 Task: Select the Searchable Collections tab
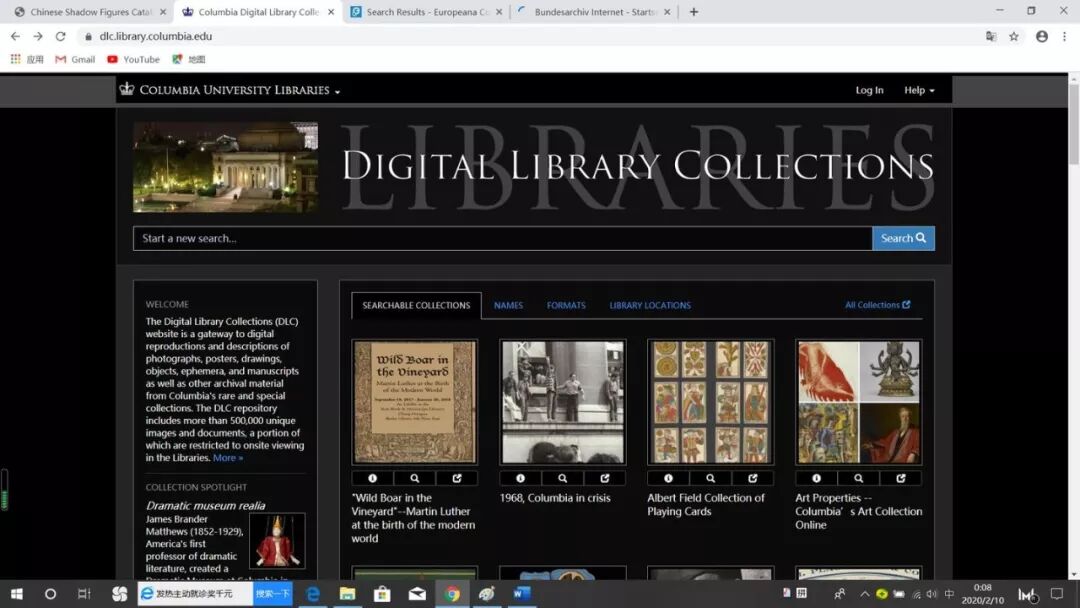(416, 305)
